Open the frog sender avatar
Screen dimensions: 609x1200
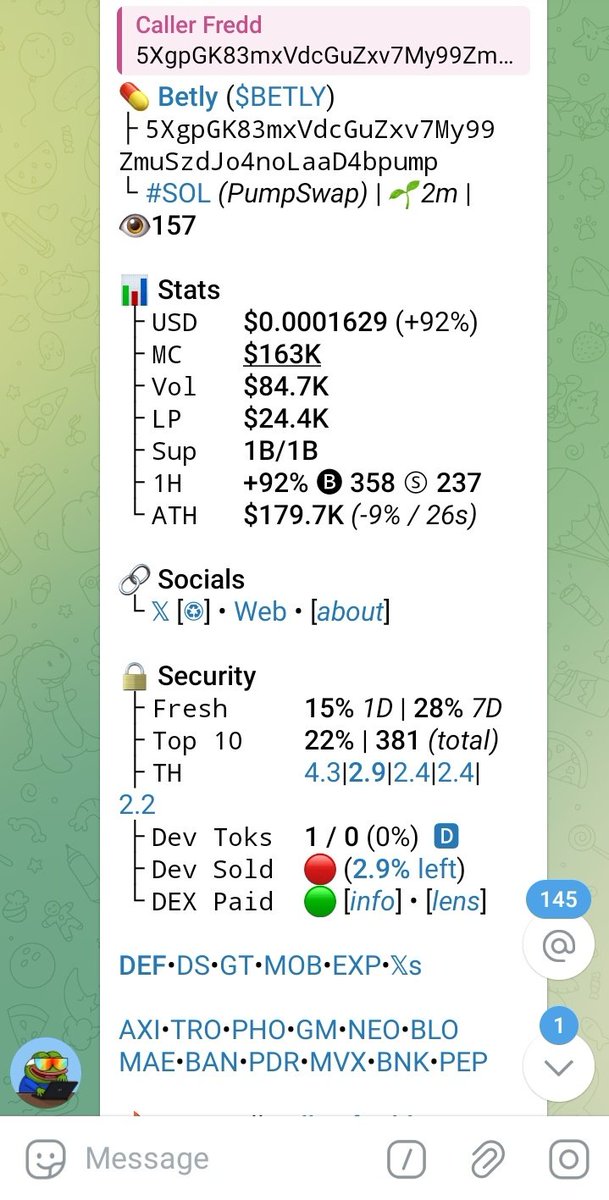coord(45,1071)
